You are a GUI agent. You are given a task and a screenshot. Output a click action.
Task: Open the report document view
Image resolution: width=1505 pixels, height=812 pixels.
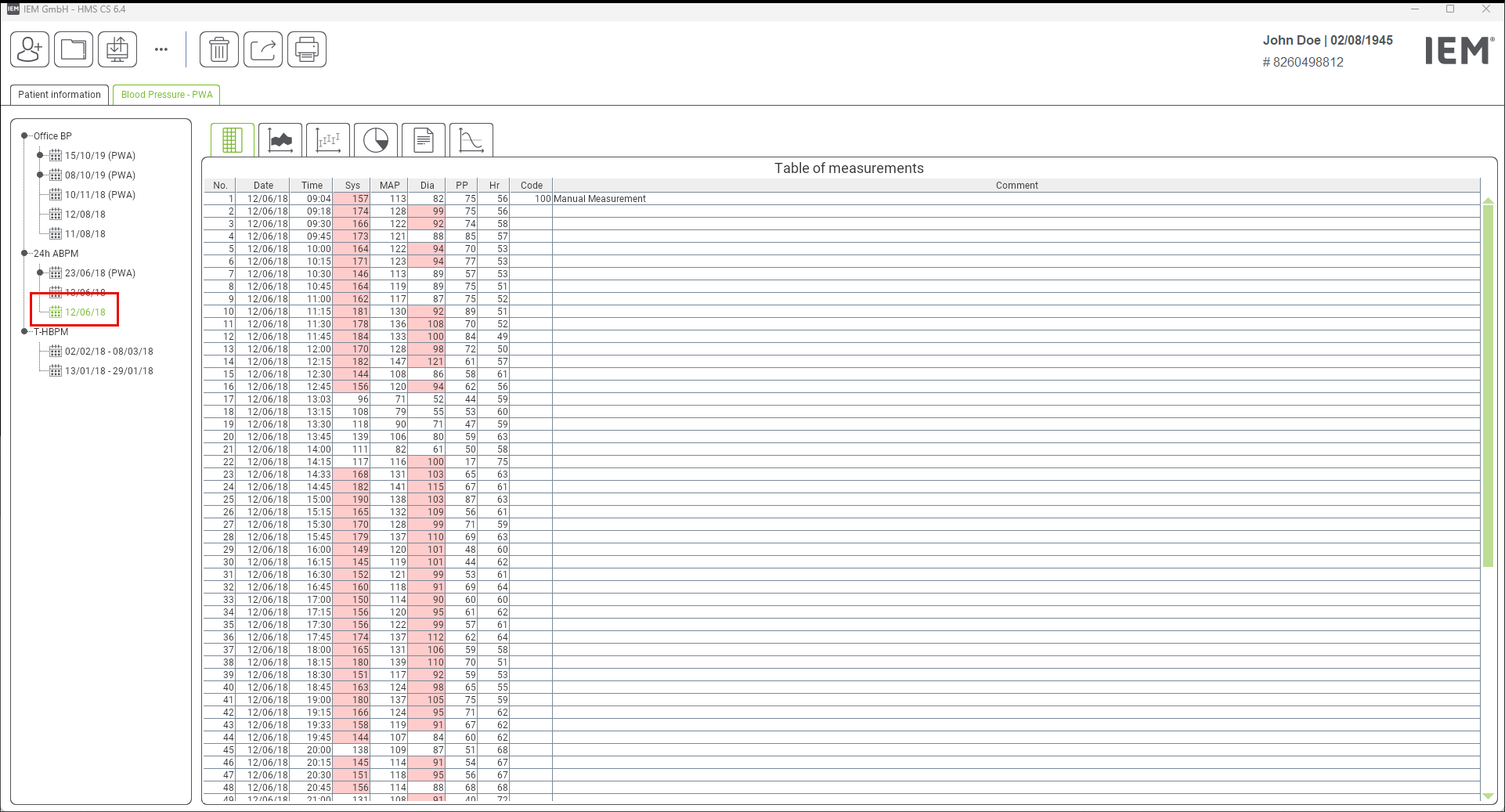(x=424, y=140)
